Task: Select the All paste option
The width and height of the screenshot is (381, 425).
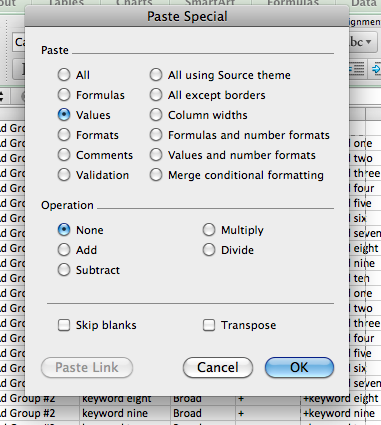Action: coord(64,75)
